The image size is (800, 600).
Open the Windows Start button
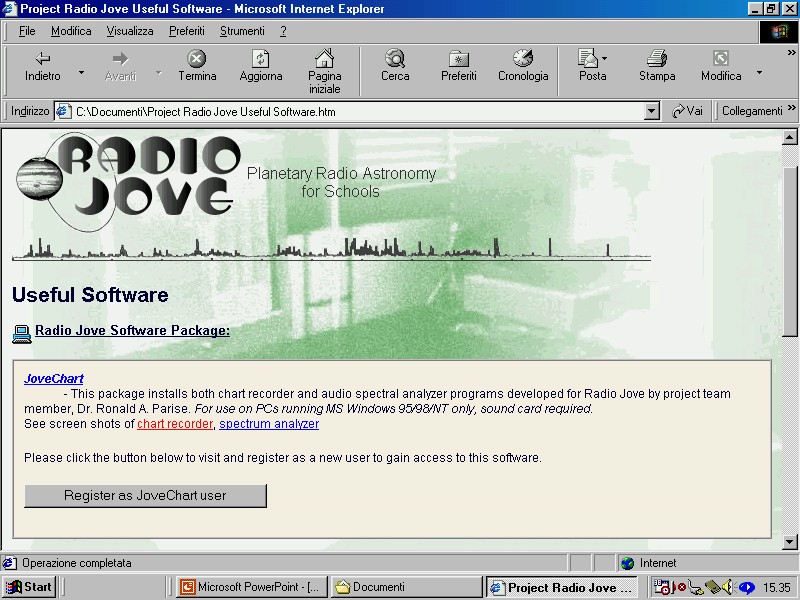coord(29,587)
